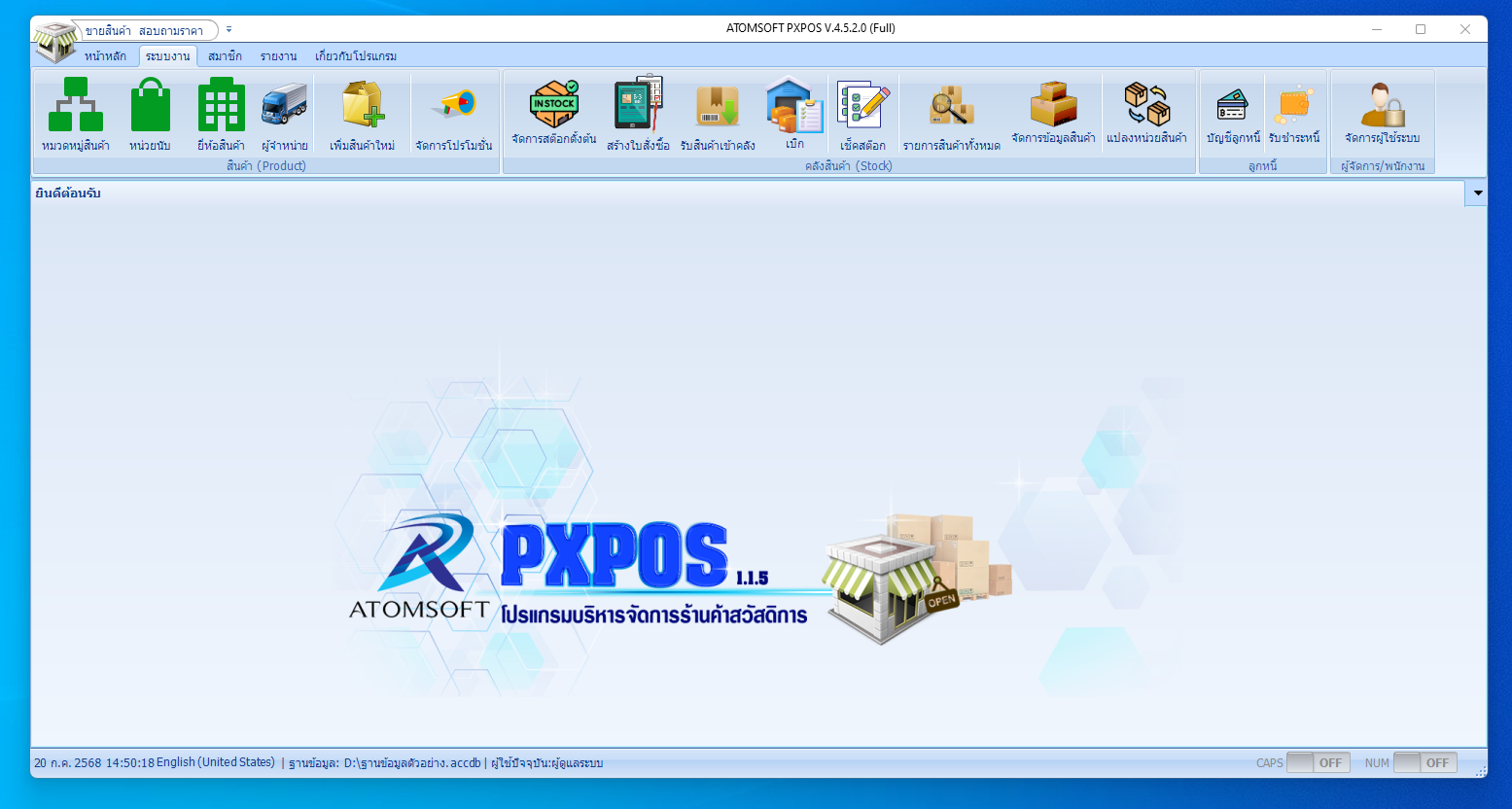
Task: Switch to the สมาชิก members tab
Action: (225, 56)
